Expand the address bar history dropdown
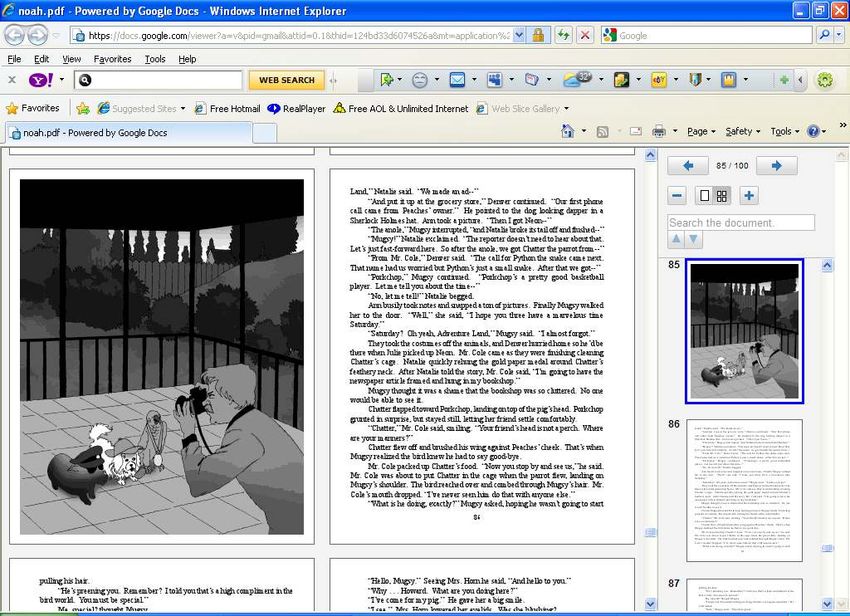The height and width of the screenshot is (616, 850). point(519,36)
